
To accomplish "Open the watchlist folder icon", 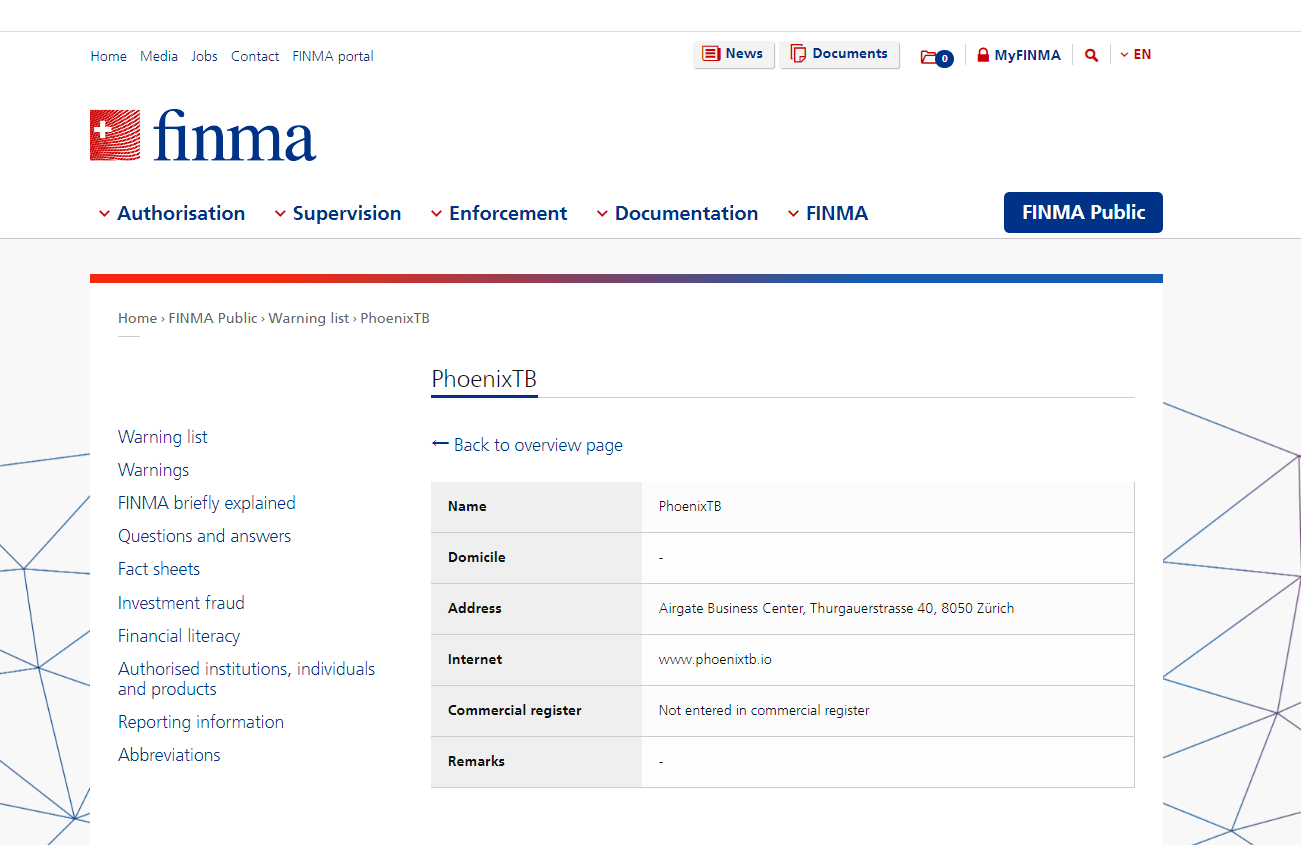I will click(937, 57).
